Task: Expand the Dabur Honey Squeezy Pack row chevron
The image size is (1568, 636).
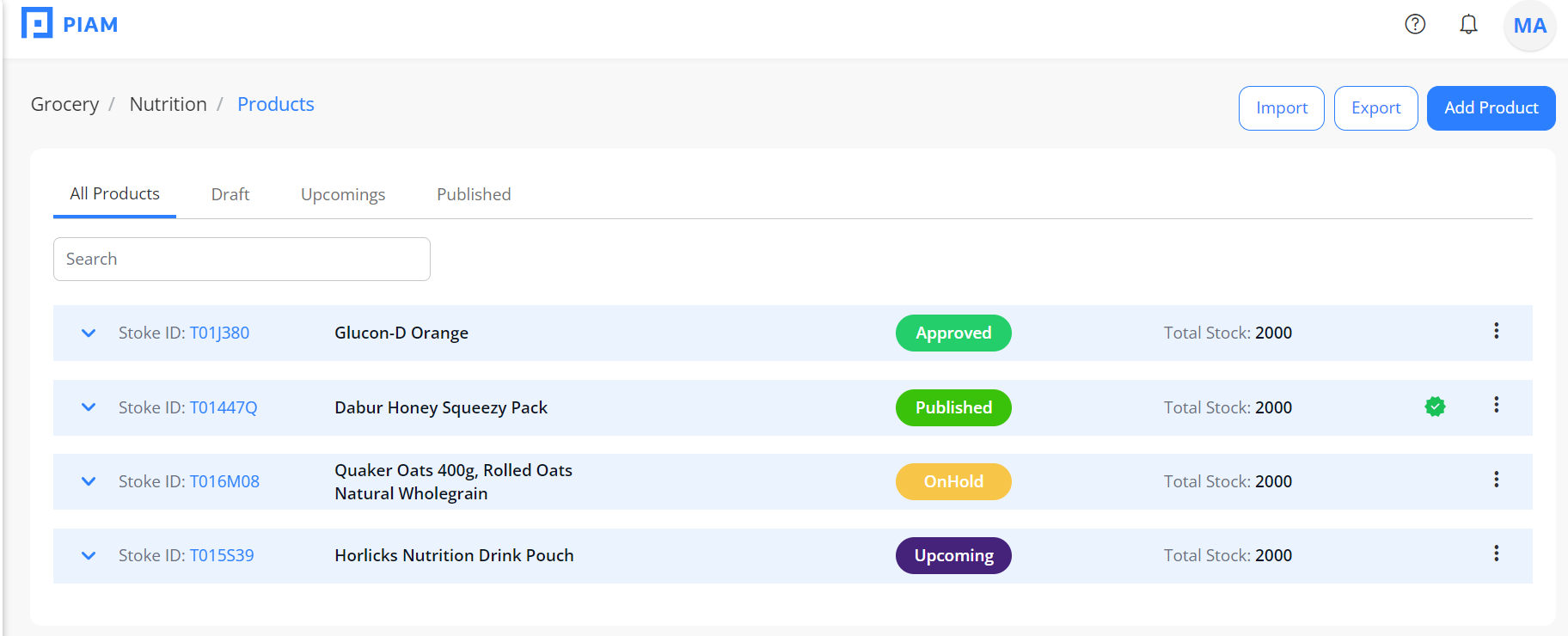Action: point(89,407)
